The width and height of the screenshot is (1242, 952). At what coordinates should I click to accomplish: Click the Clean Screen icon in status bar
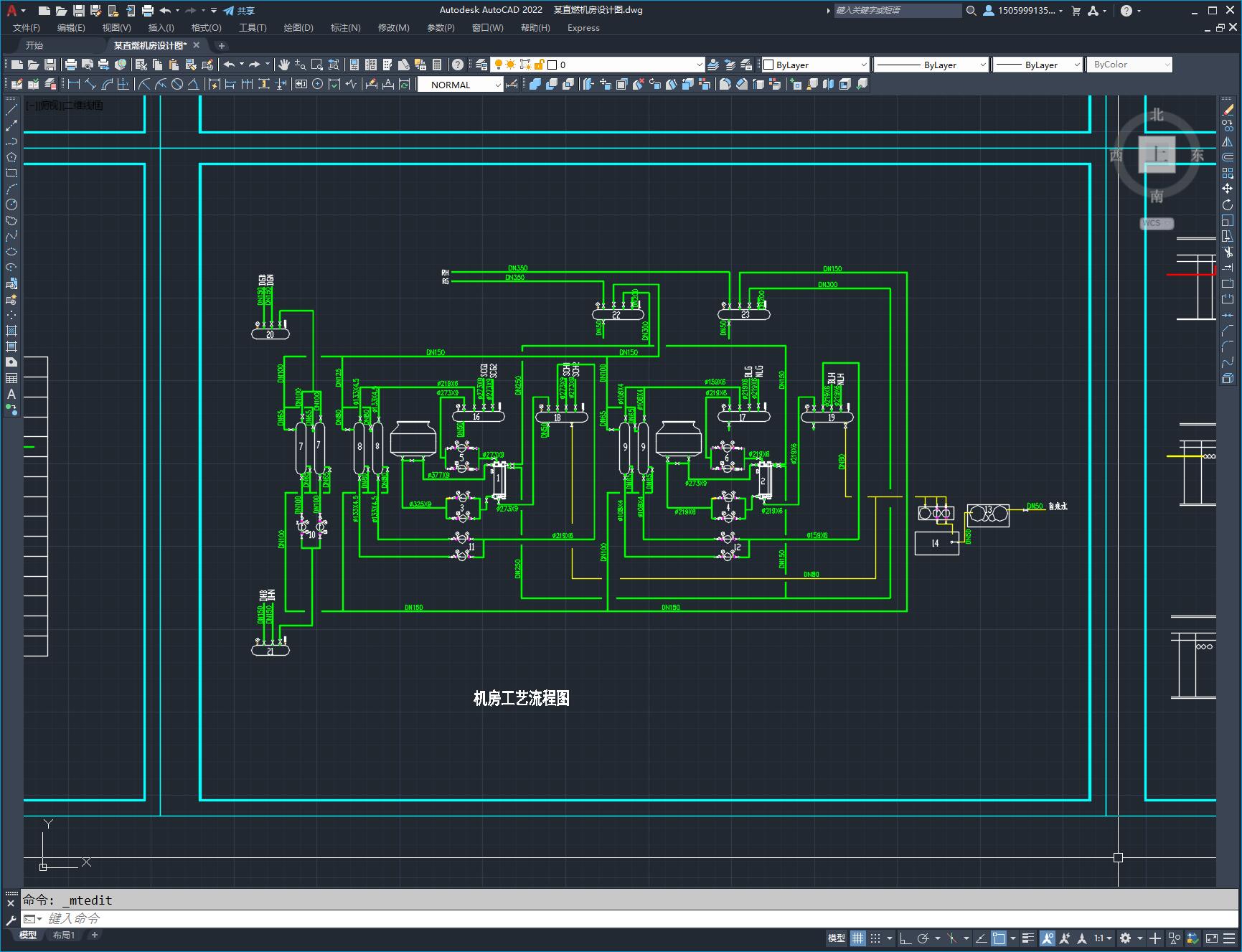point(1211,938)
